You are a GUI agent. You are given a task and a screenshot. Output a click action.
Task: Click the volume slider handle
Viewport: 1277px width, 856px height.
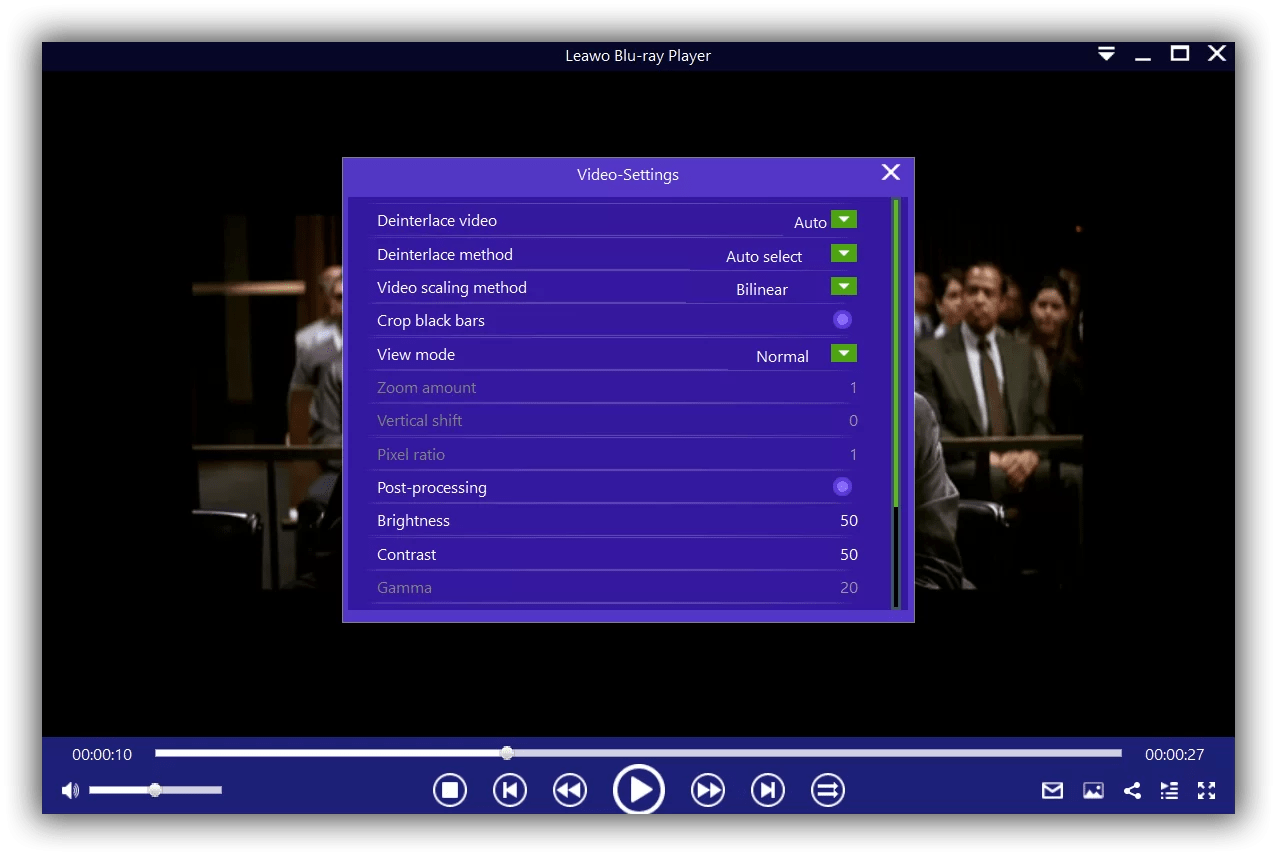coord(155,789)
